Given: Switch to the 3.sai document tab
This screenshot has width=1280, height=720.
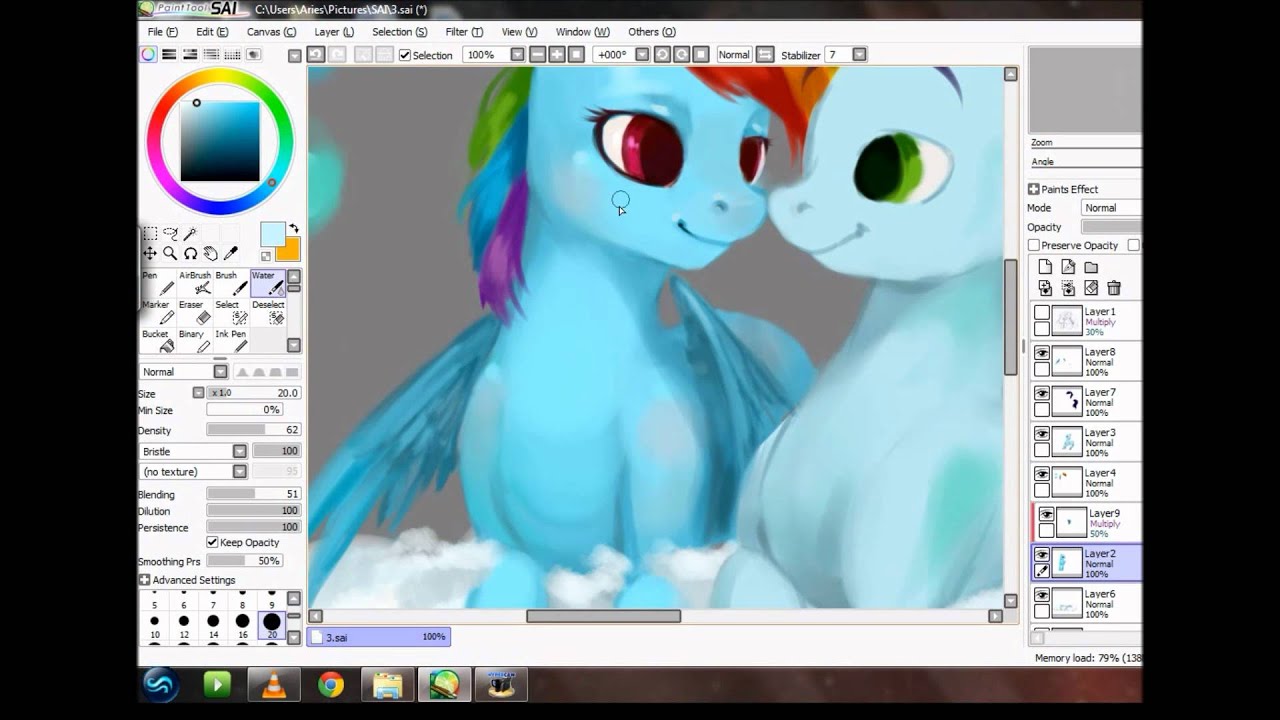Looking at the screenshot, I should 379,637.
